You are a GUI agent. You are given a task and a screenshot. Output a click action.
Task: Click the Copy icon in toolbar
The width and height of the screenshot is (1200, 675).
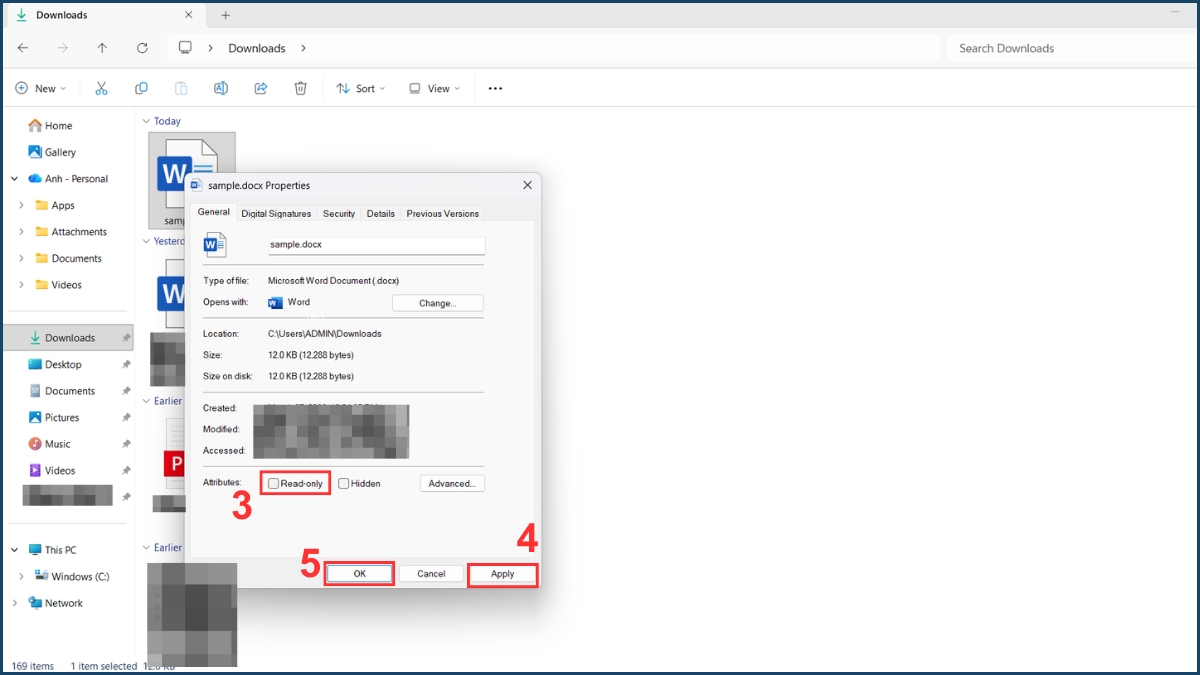pos(141,88)
